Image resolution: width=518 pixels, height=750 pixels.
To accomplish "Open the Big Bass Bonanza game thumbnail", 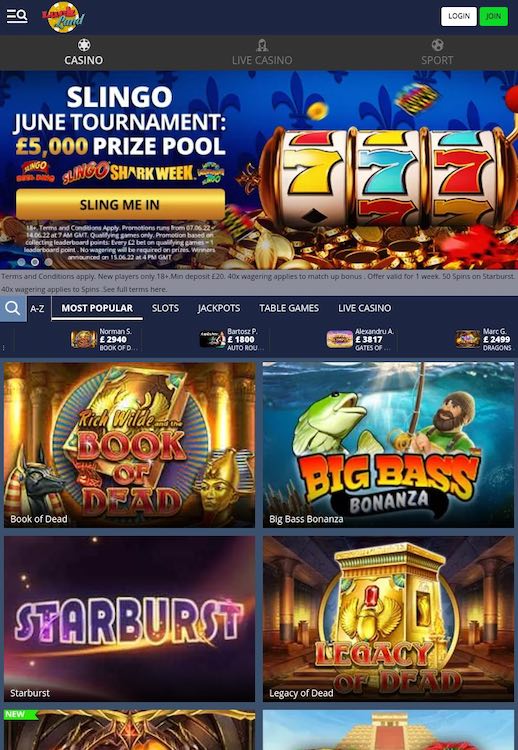I will point(388,445).
